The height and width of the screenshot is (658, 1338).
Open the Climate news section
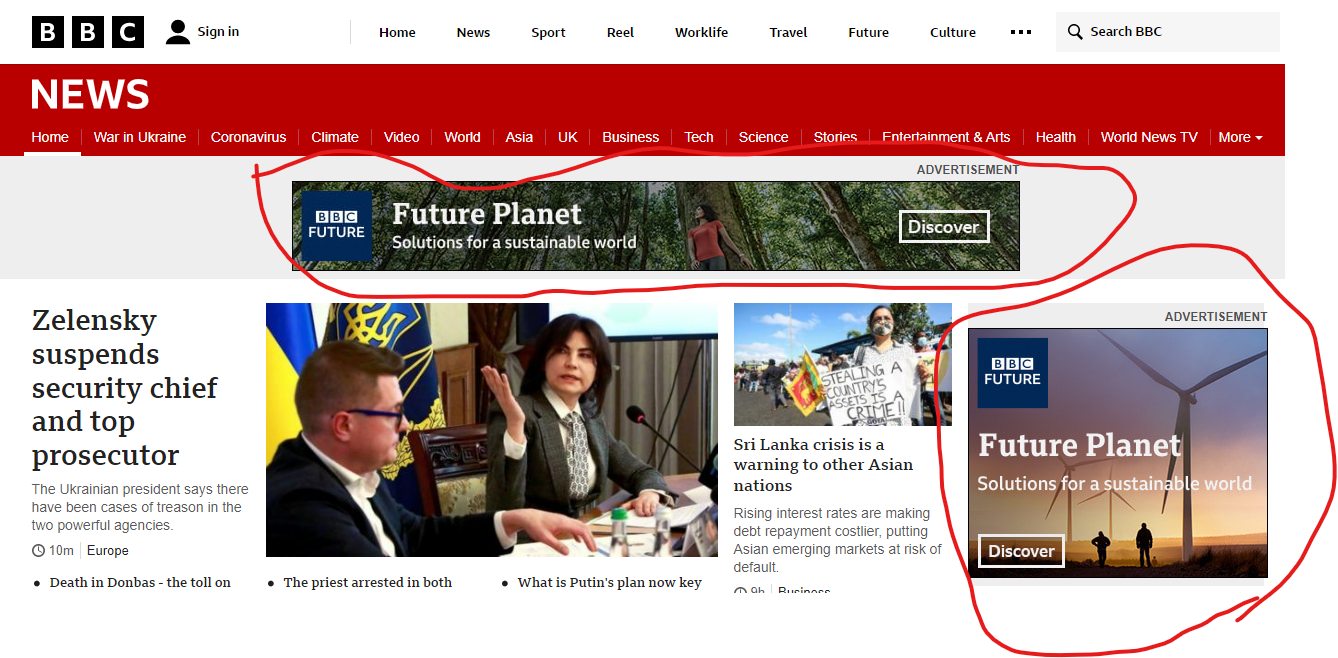point(335,137)
